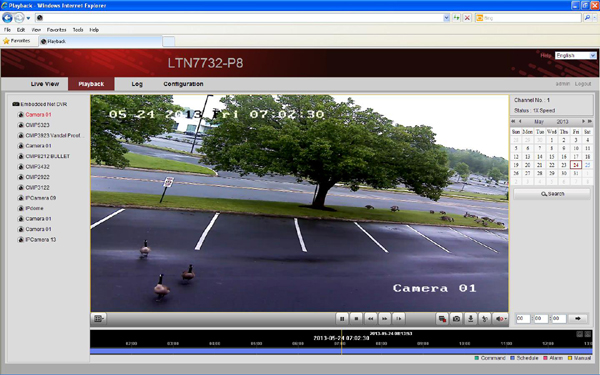The width and height of the screenshot is (600, 375).
Task: Click the stop all recording clip icon
Action: point(442,318)
